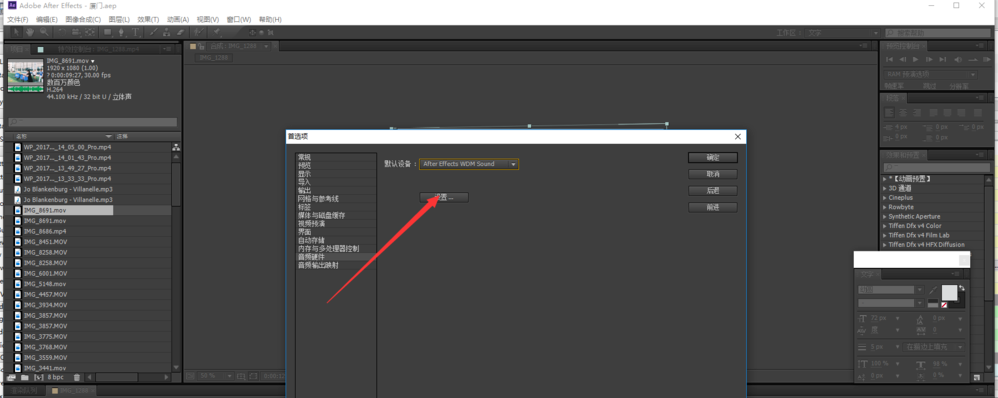Click the search field in Project panel
Image resolution: width=998 pixels, height=398 pixels.
pyautogui.click(x=93, y=122)
